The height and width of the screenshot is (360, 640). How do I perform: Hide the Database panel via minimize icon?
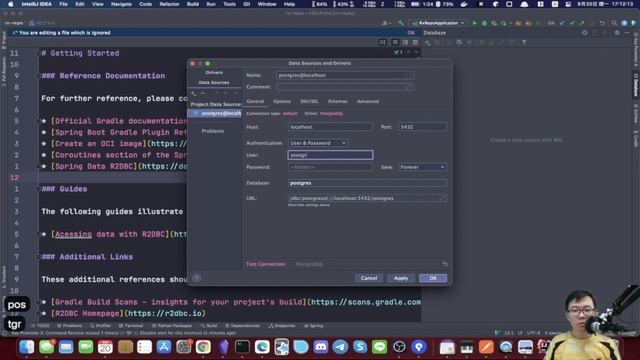pos(627,33)
